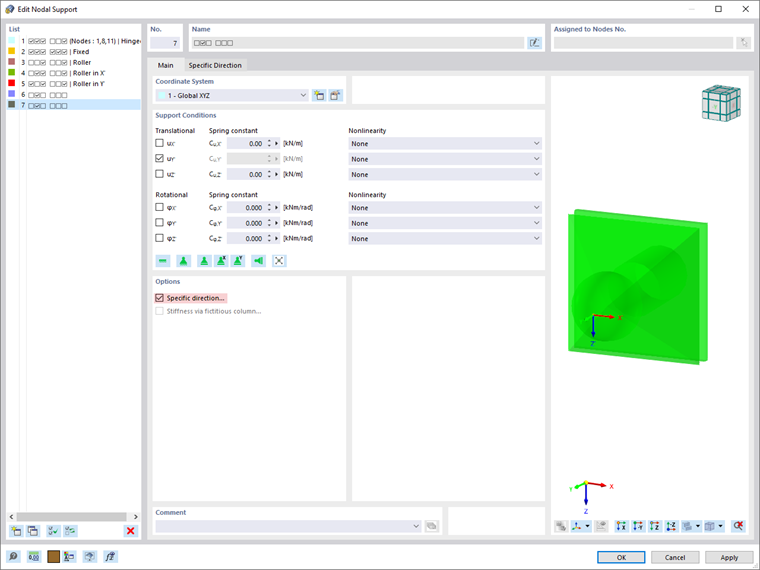Set preview view in negative Z direction
The height and width of the screenshot is (570, 760).
(x=671, y=526)
